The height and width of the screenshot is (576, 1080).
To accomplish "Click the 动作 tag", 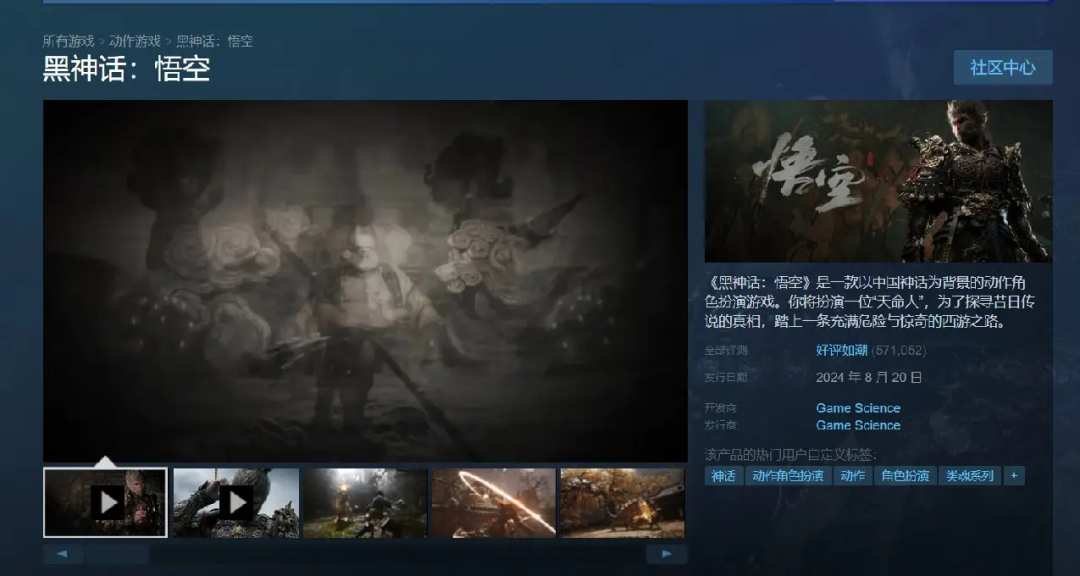I will pos(852,476).
